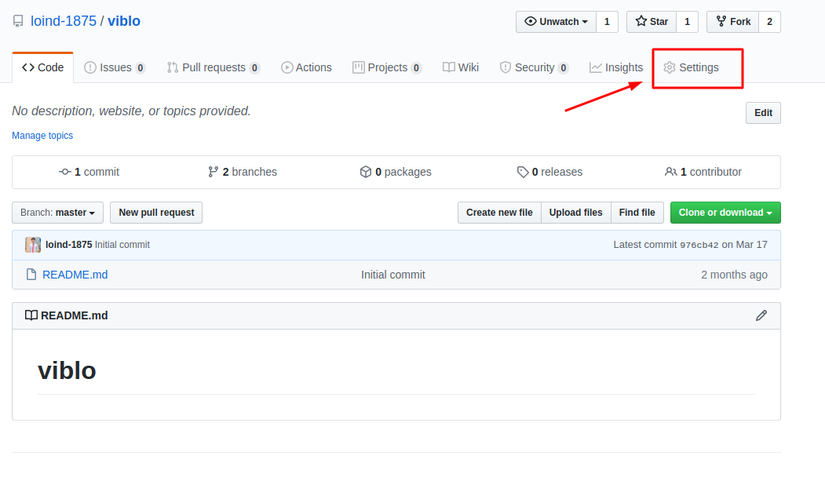Click the forks count 2 next to Fork
825x477 pixels.
[x=770, y=22]
